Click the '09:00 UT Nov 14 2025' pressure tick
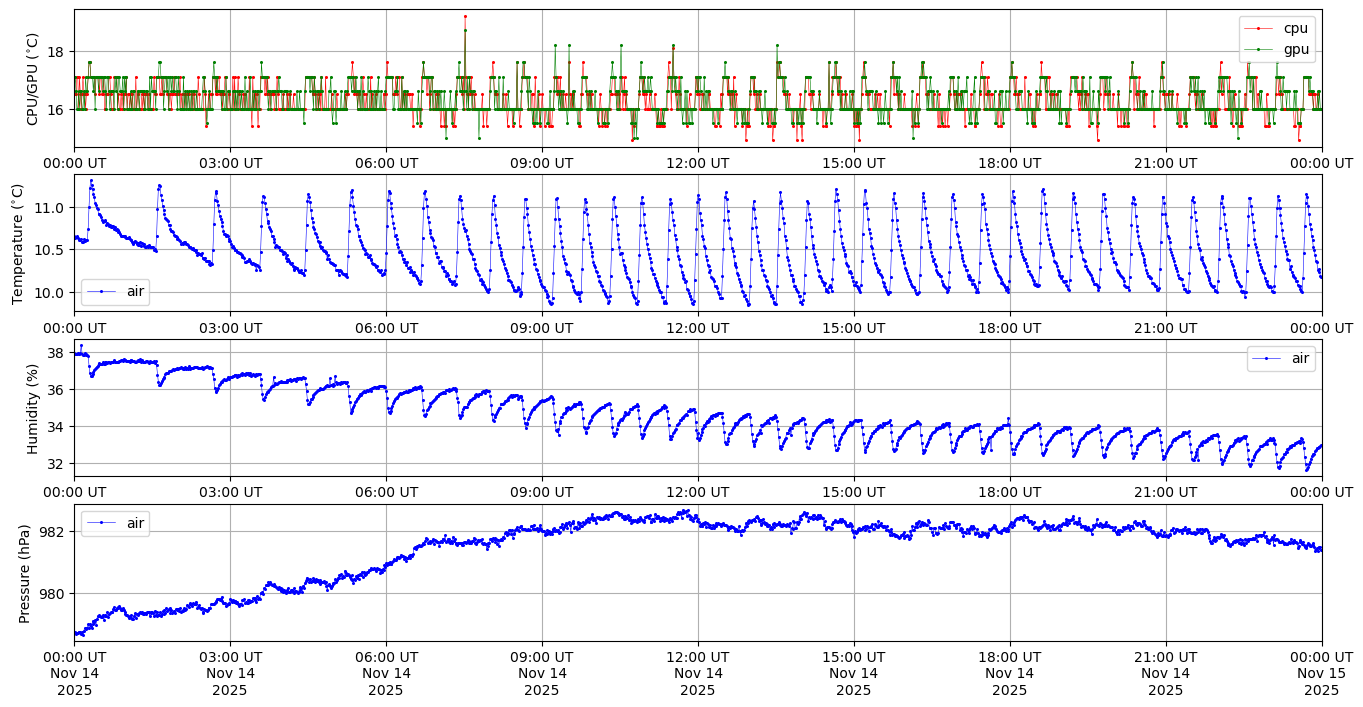Screen dimensions: 1363x707 pos(542,673)
